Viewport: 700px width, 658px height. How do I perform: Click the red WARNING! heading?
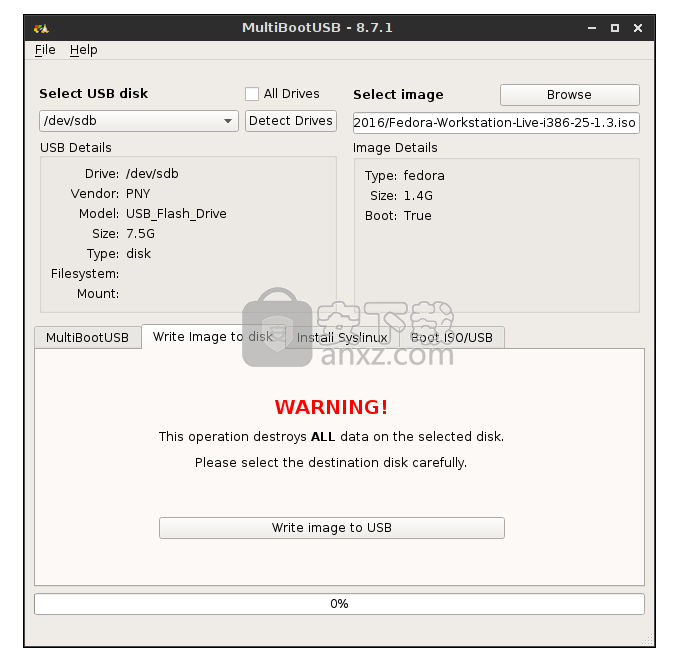tap(331, 407)
